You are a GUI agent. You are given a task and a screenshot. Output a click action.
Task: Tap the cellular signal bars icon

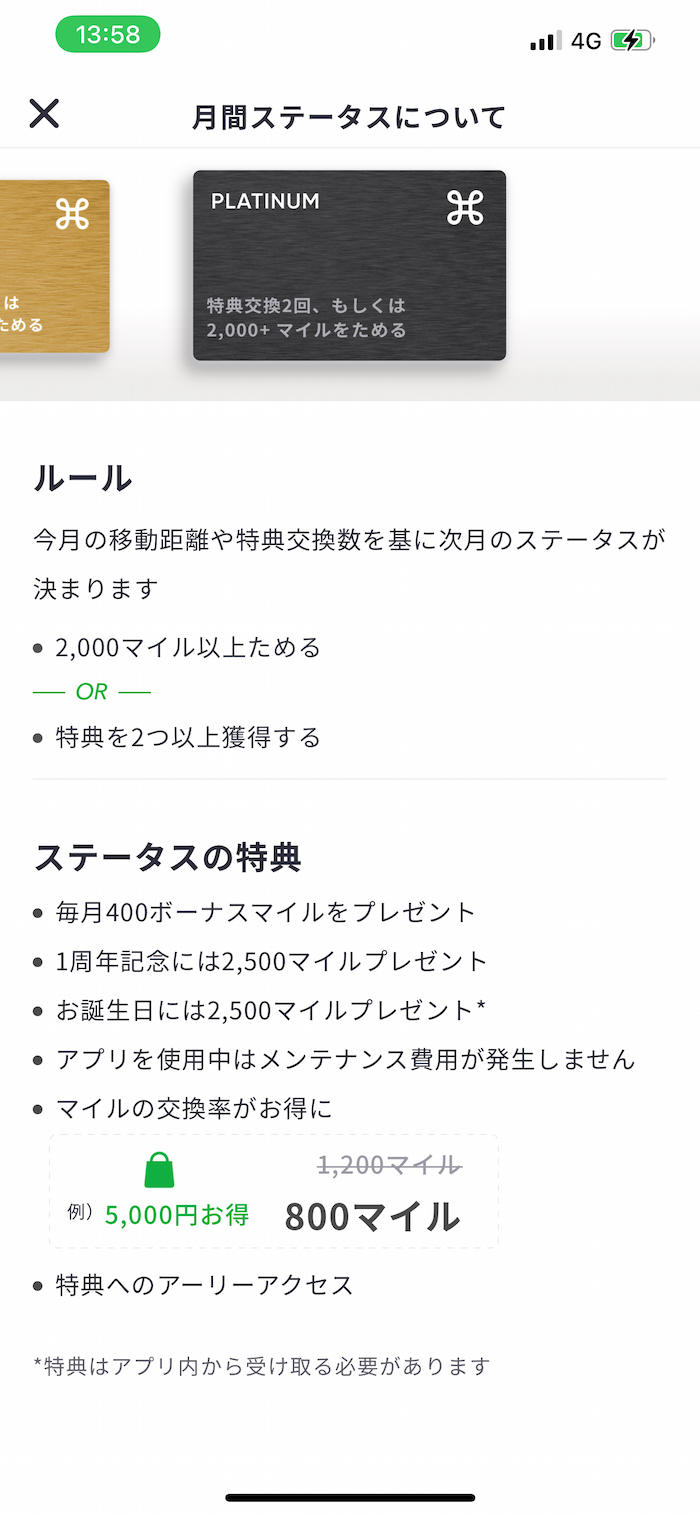(x=545, y=41)
